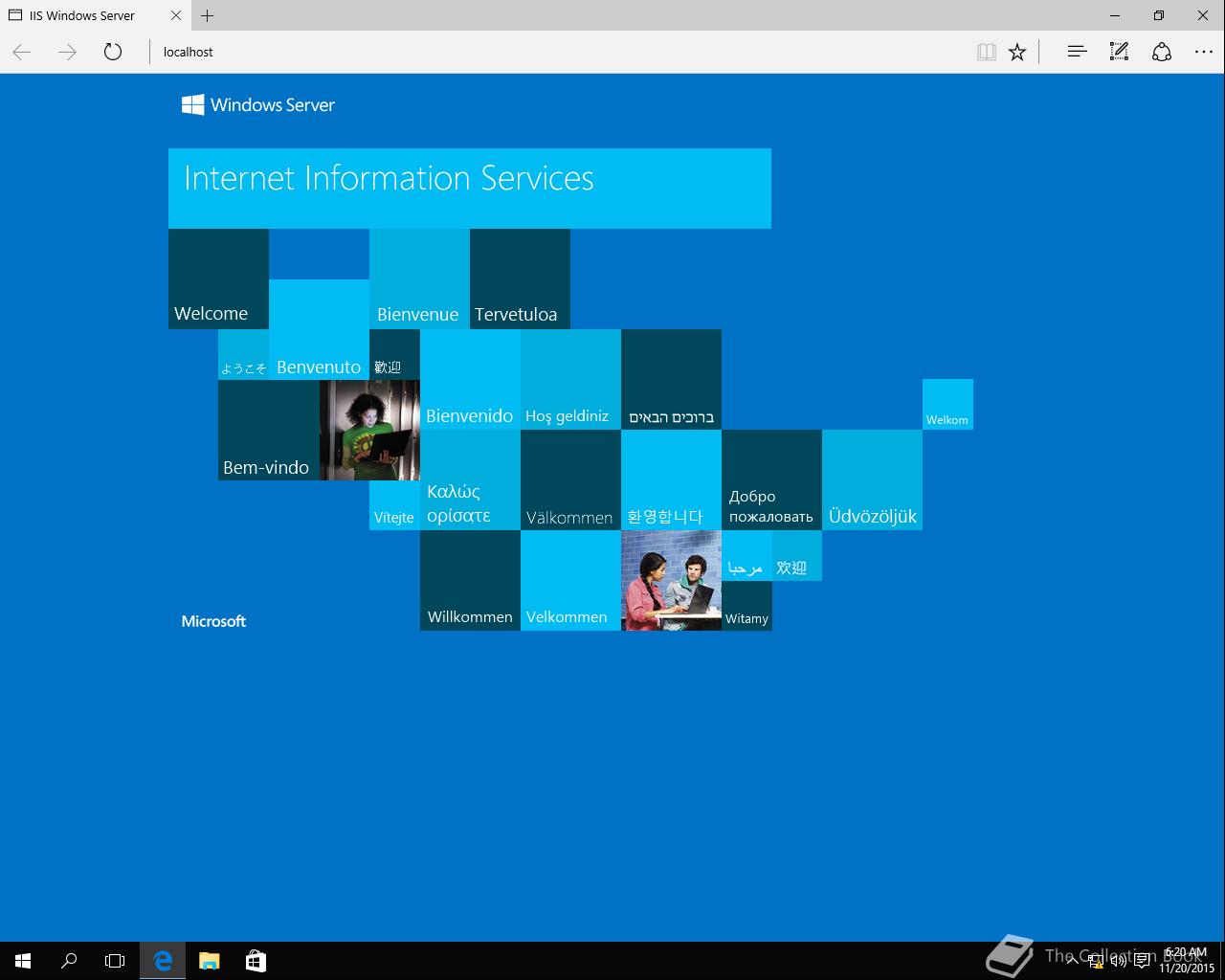Image resolution: width=1225 pixels, height=980 pixels.
Task: Click the Japanese ようこそ tile
Action: [243, 354]
